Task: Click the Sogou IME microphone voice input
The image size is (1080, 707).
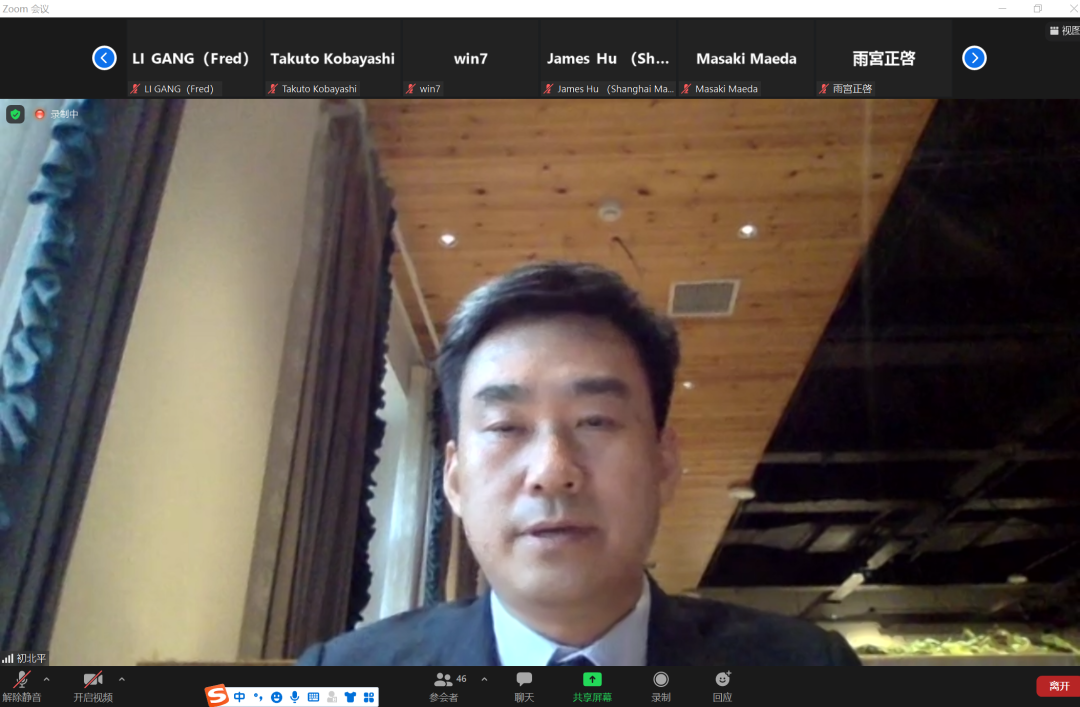Action: click(295, 697)
